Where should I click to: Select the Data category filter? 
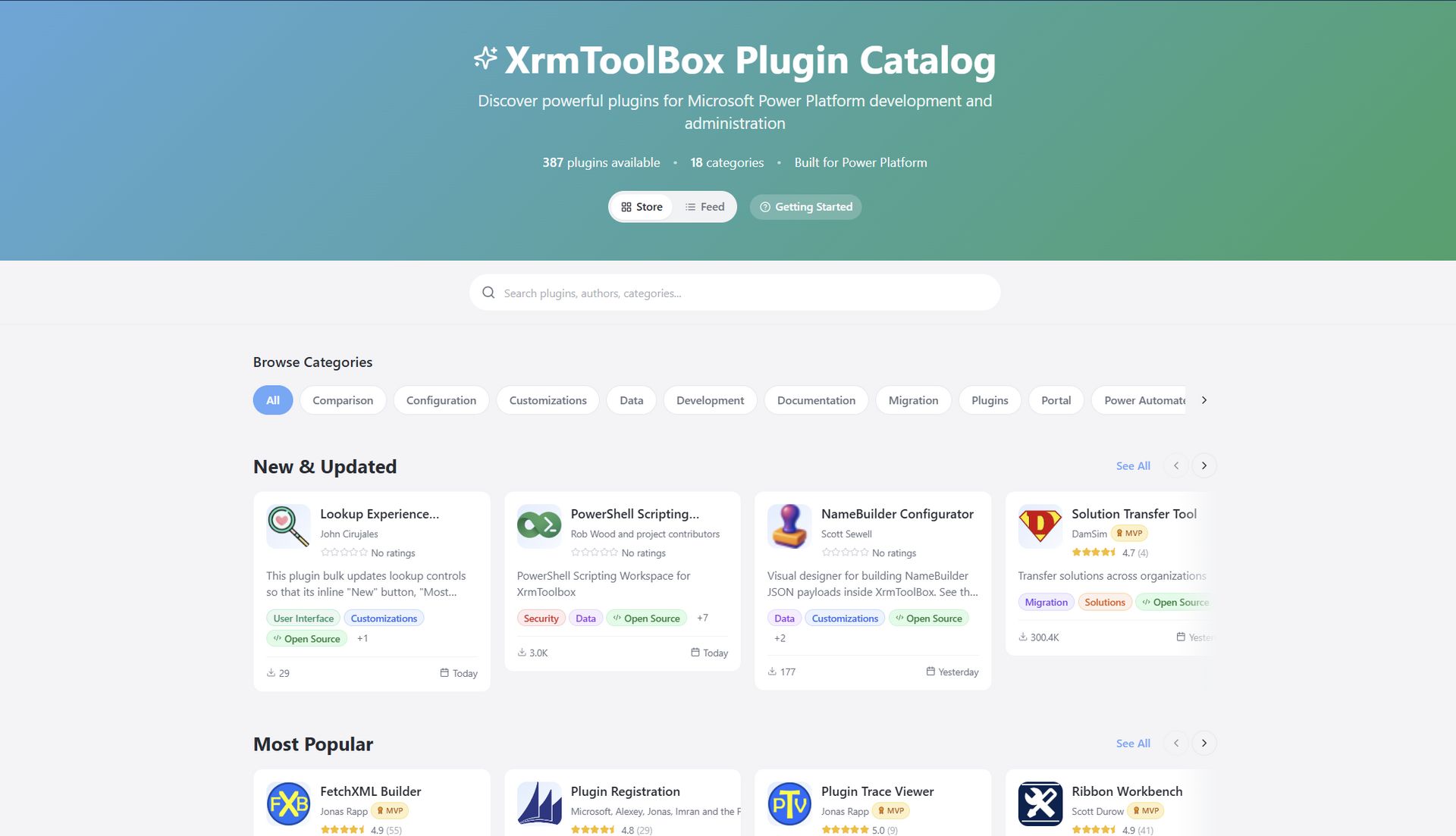(x=631, y=400)
